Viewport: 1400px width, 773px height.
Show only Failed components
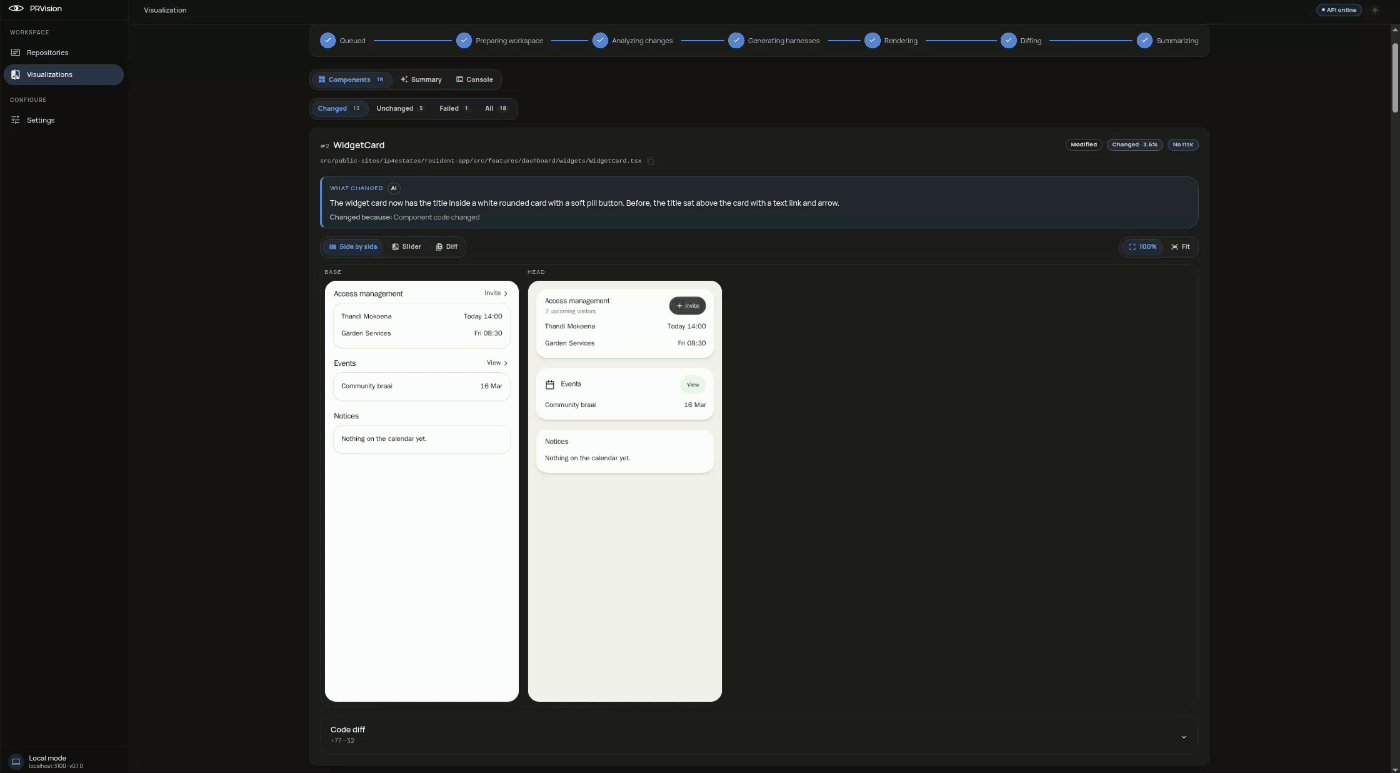pyautogui.click(x=454, y=108)
